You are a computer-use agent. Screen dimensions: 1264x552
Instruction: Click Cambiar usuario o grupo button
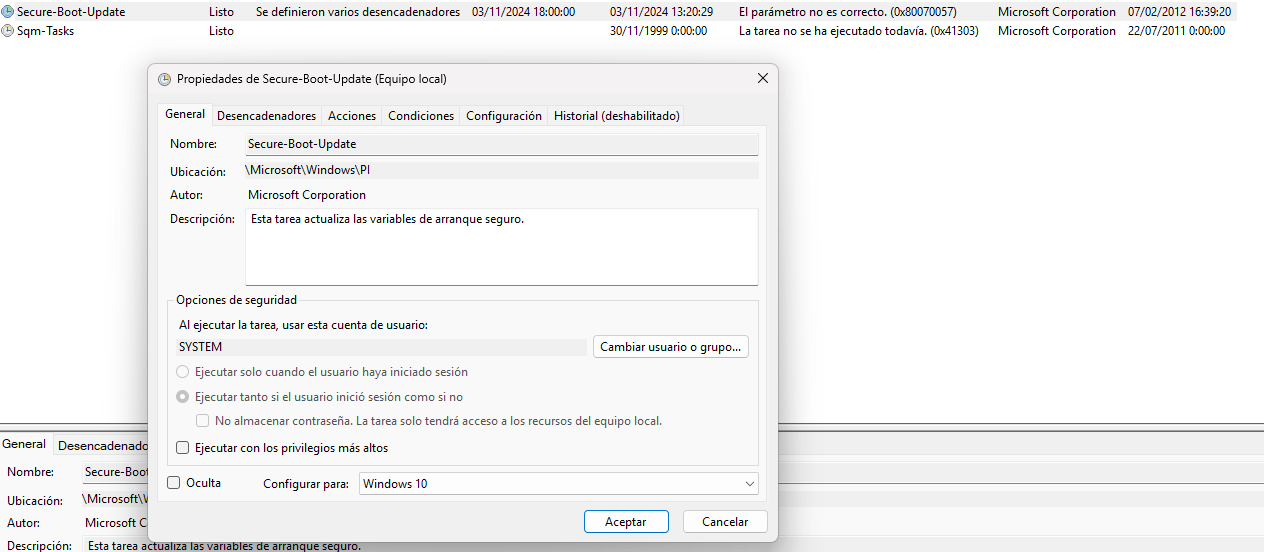(x=671, y=347)
